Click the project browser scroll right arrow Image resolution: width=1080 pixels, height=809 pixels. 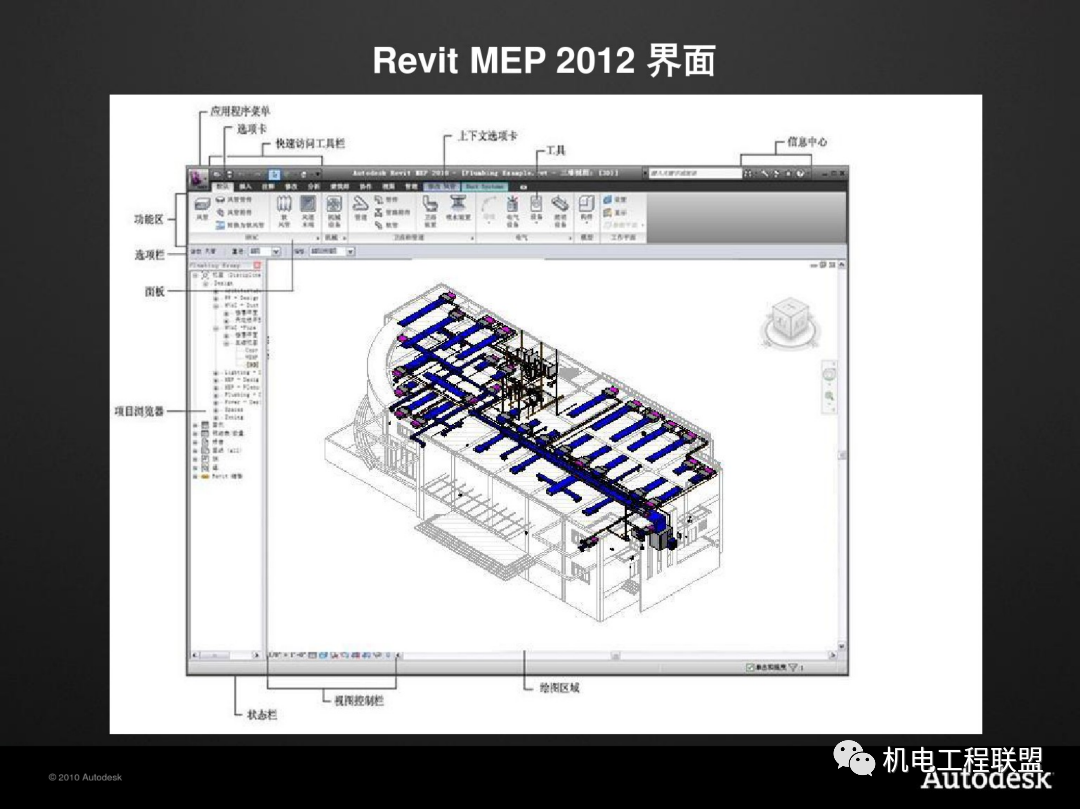(x=256, y=655)
